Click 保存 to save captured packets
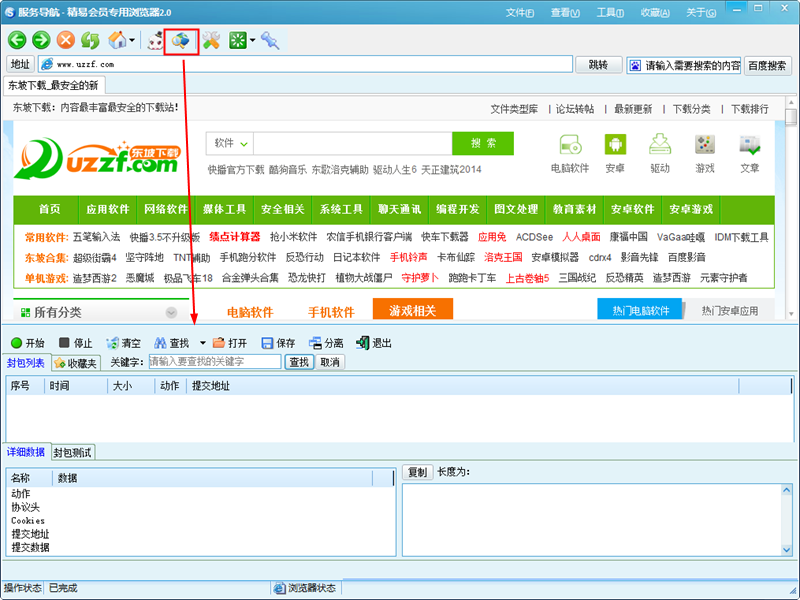Screen dimensions: 800x600 pos(278,343)
